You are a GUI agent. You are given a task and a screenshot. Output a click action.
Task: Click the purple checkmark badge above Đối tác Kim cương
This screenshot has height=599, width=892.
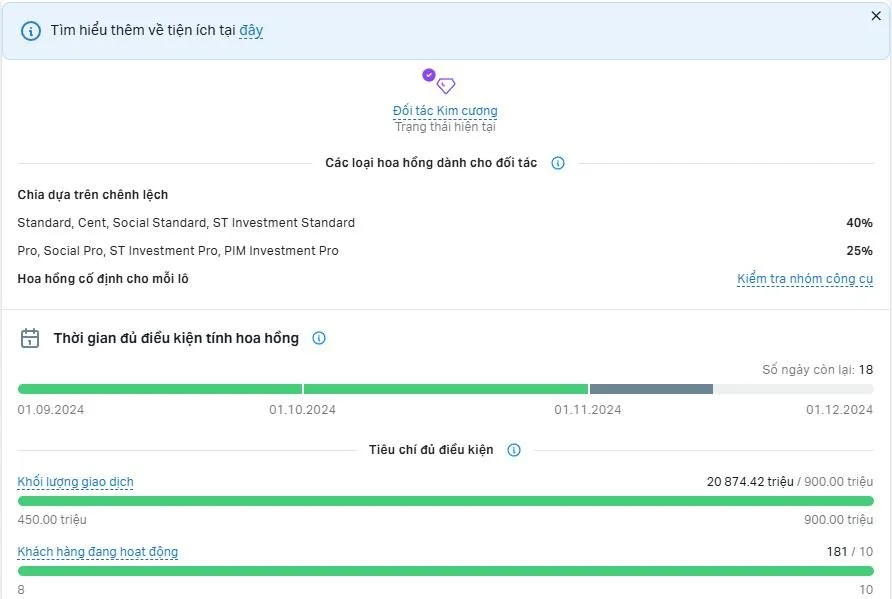tap(429, 74)
